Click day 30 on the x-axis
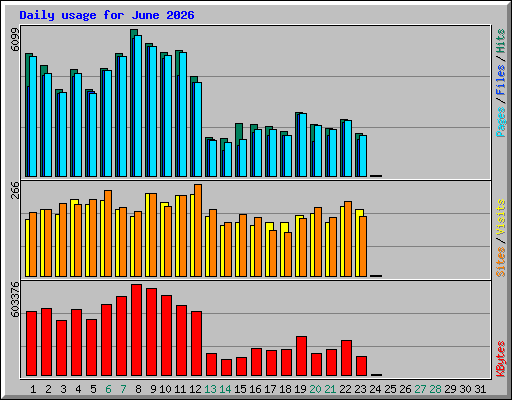Viewport: 512px width, 400px height. click(x=465, y=389)
